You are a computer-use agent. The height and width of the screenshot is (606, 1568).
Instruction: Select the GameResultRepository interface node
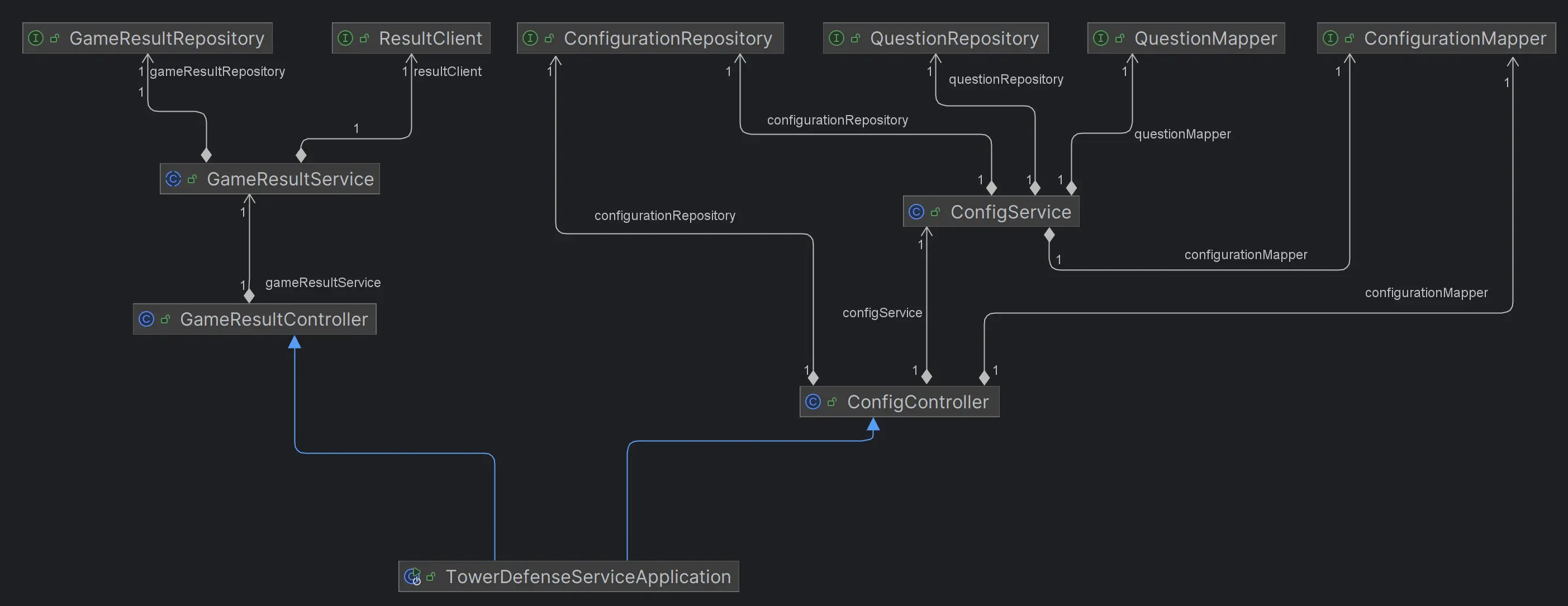(148, 39)
